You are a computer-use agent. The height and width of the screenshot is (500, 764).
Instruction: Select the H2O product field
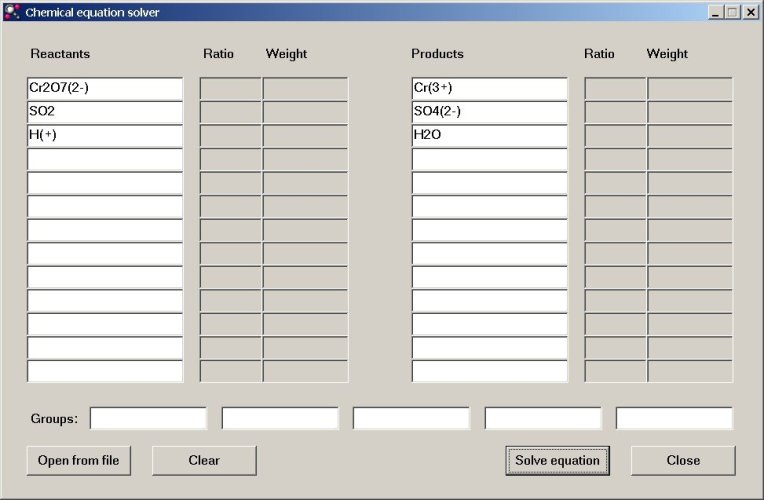(490, 135)
